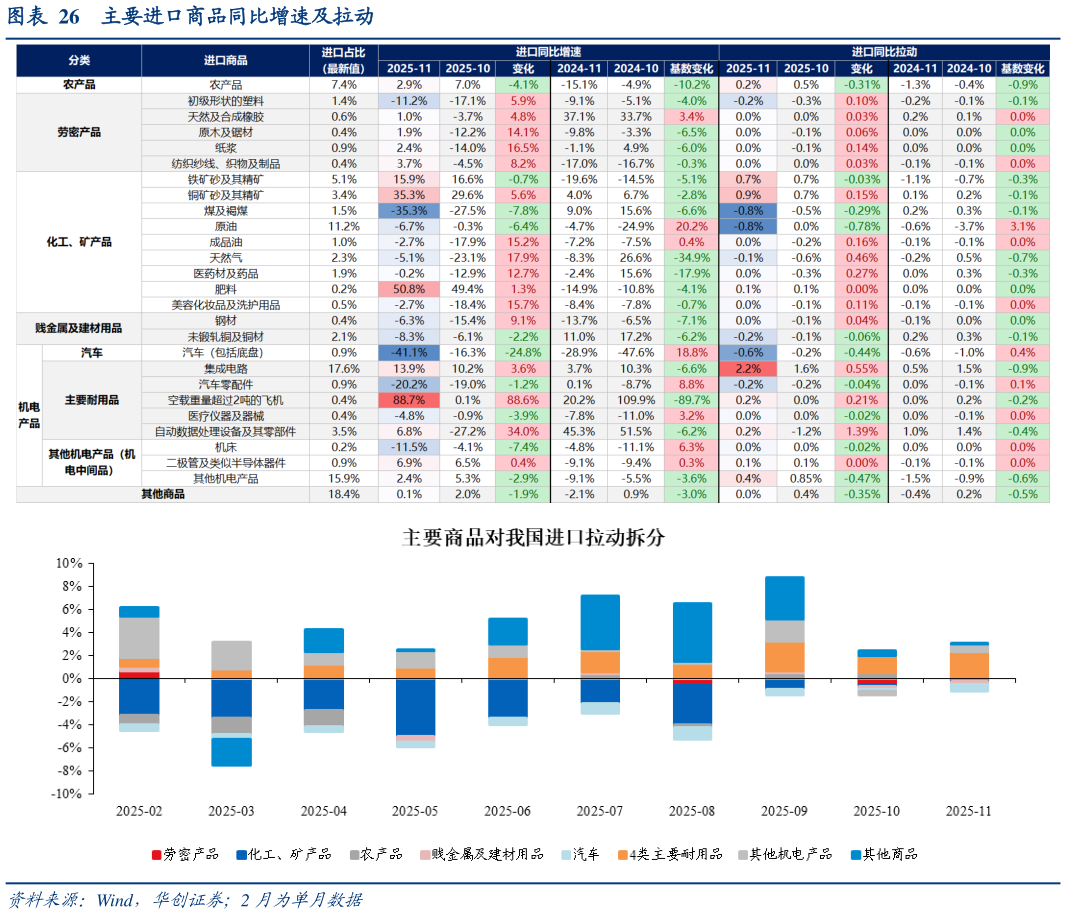Click the chart title 主要商品对我国进口拉动拆分
The width and height of the screenshot is (1066, 914).
[533, 538]
